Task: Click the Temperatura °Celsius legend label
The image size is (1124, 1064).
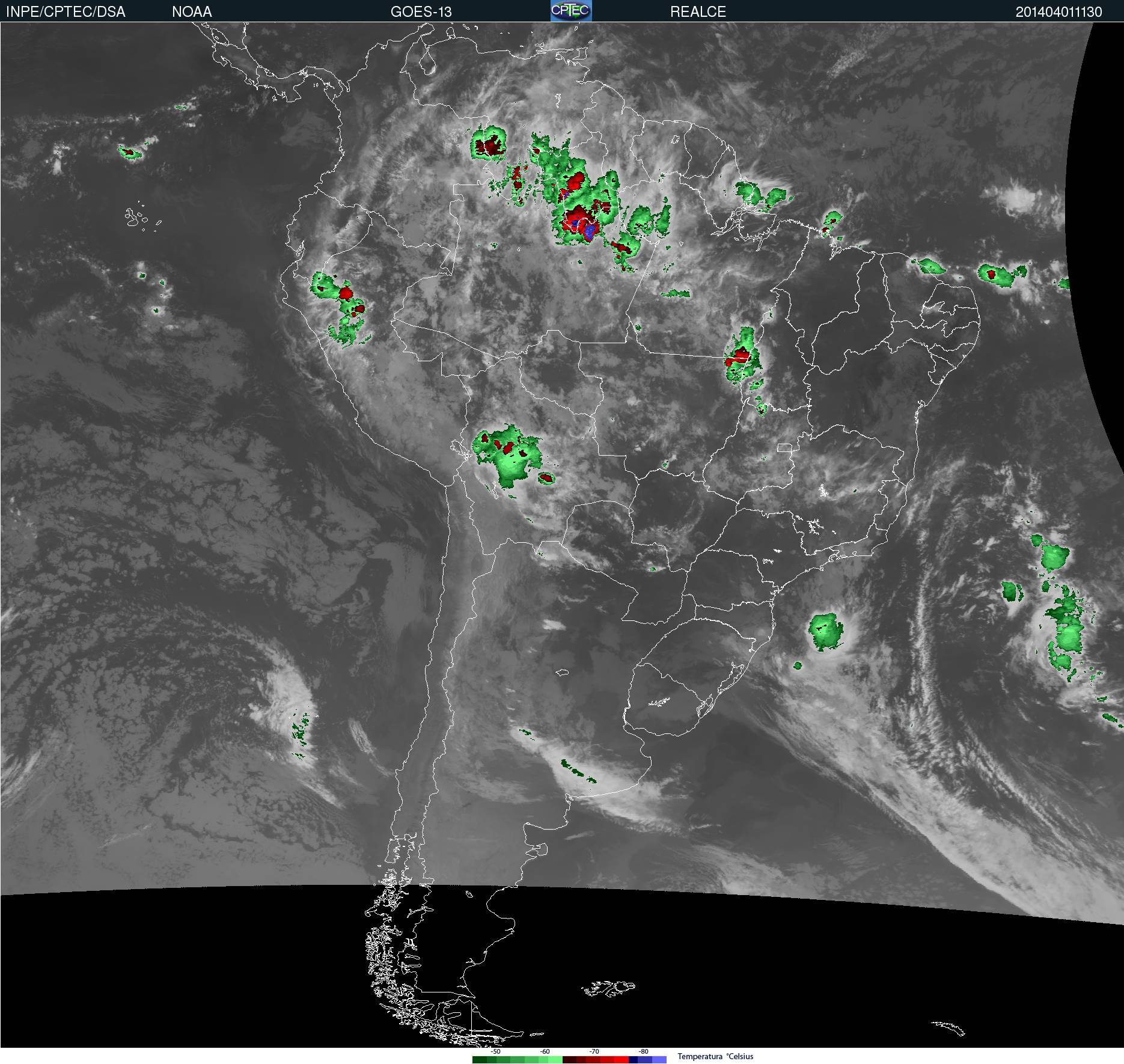Action: click(x=715, y=1056)
